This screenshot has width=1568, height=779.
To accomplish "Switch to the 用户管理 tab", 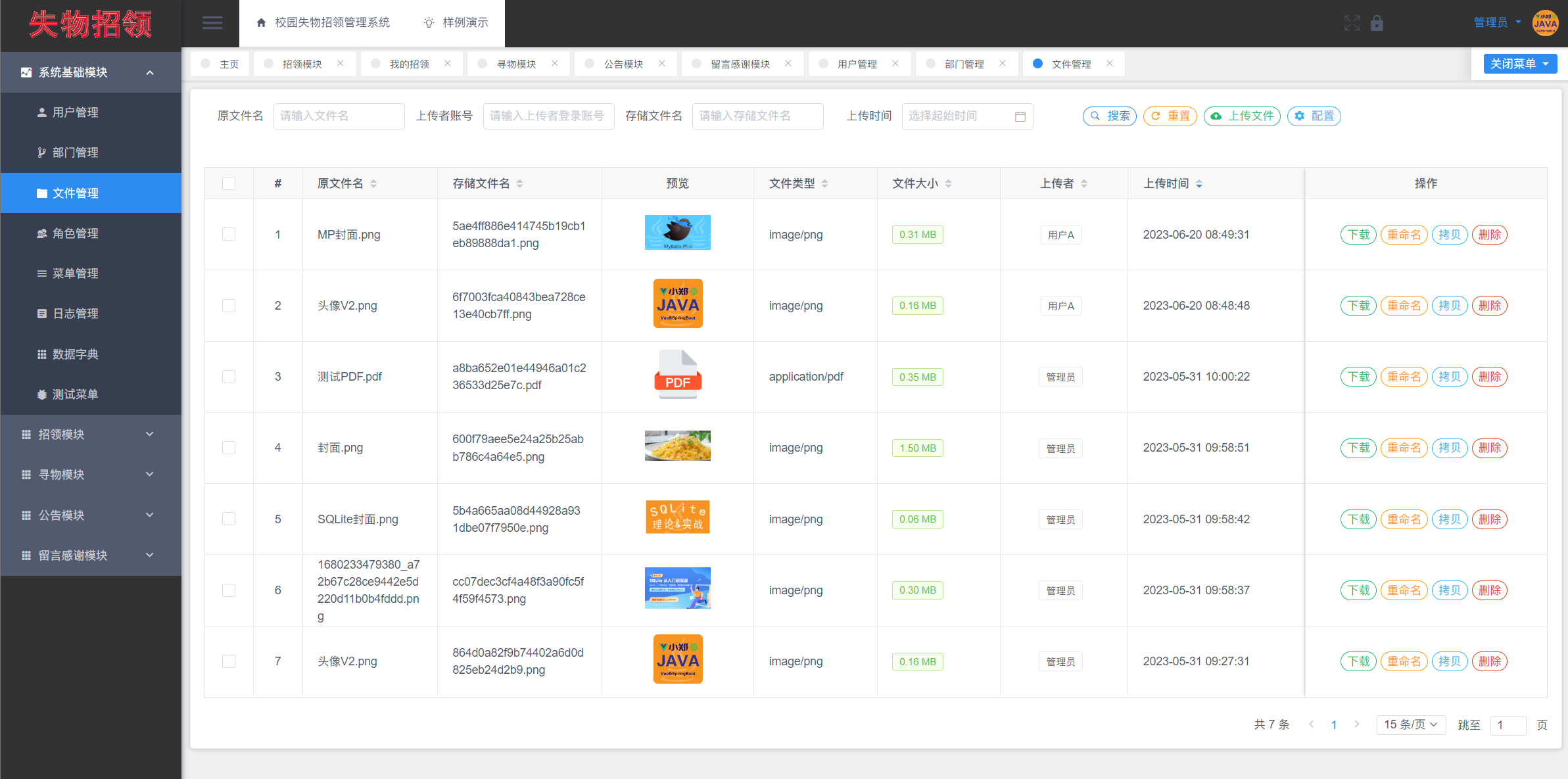I will point(856,64).
